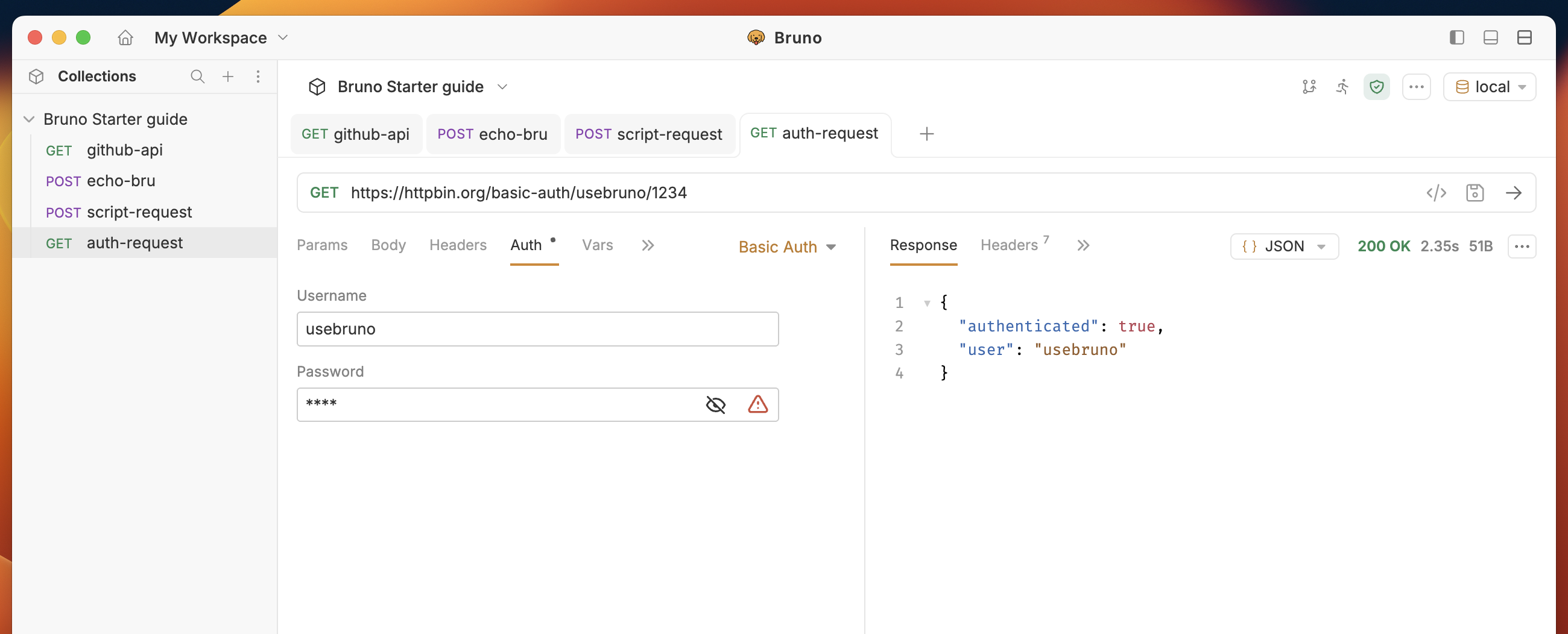This screenshot has height=634, width=1568.
Task: Click the Username input field
Action: (x=537, y=329)
